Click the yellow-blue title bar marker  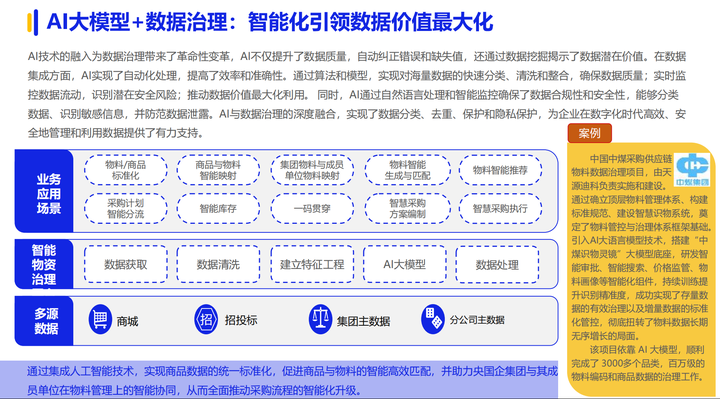point(32,22)
